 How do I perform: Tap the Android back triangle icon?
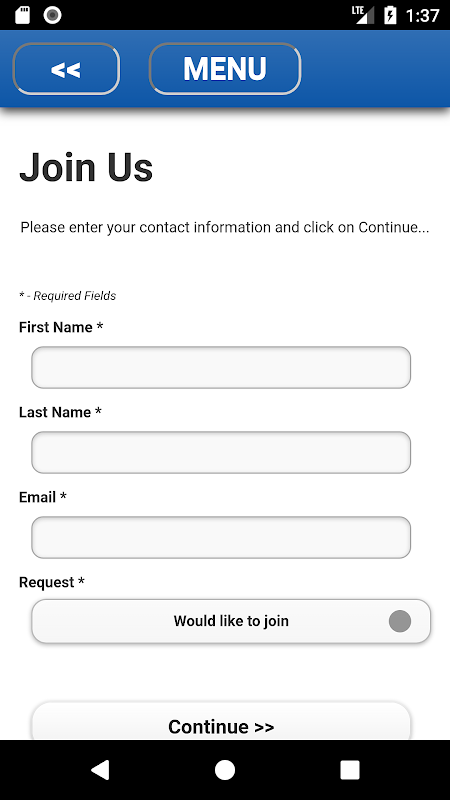coord(100,770)
